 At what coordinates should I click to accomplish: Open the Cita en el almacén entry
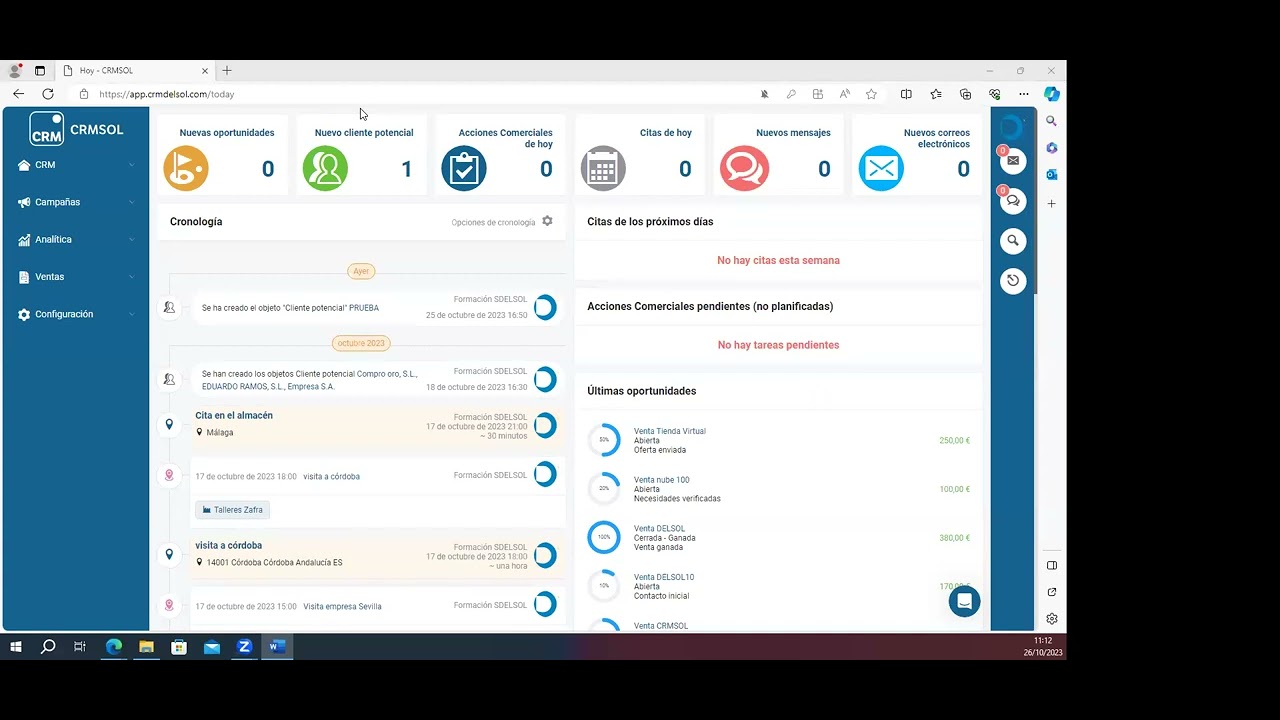(234, 416)
